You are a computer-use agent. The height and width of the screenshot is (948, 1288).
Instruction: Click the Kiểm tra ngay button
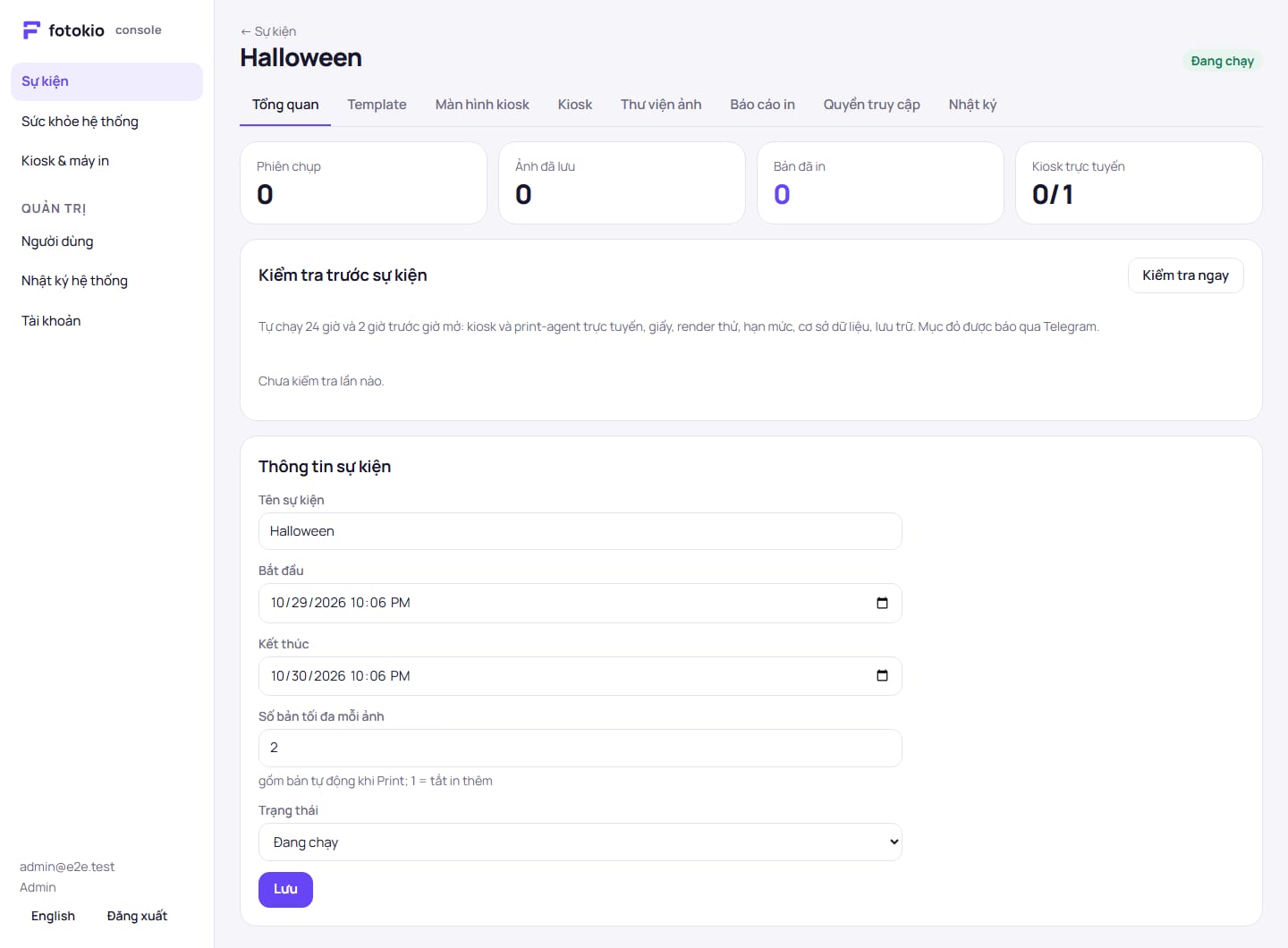point(1185,275)
